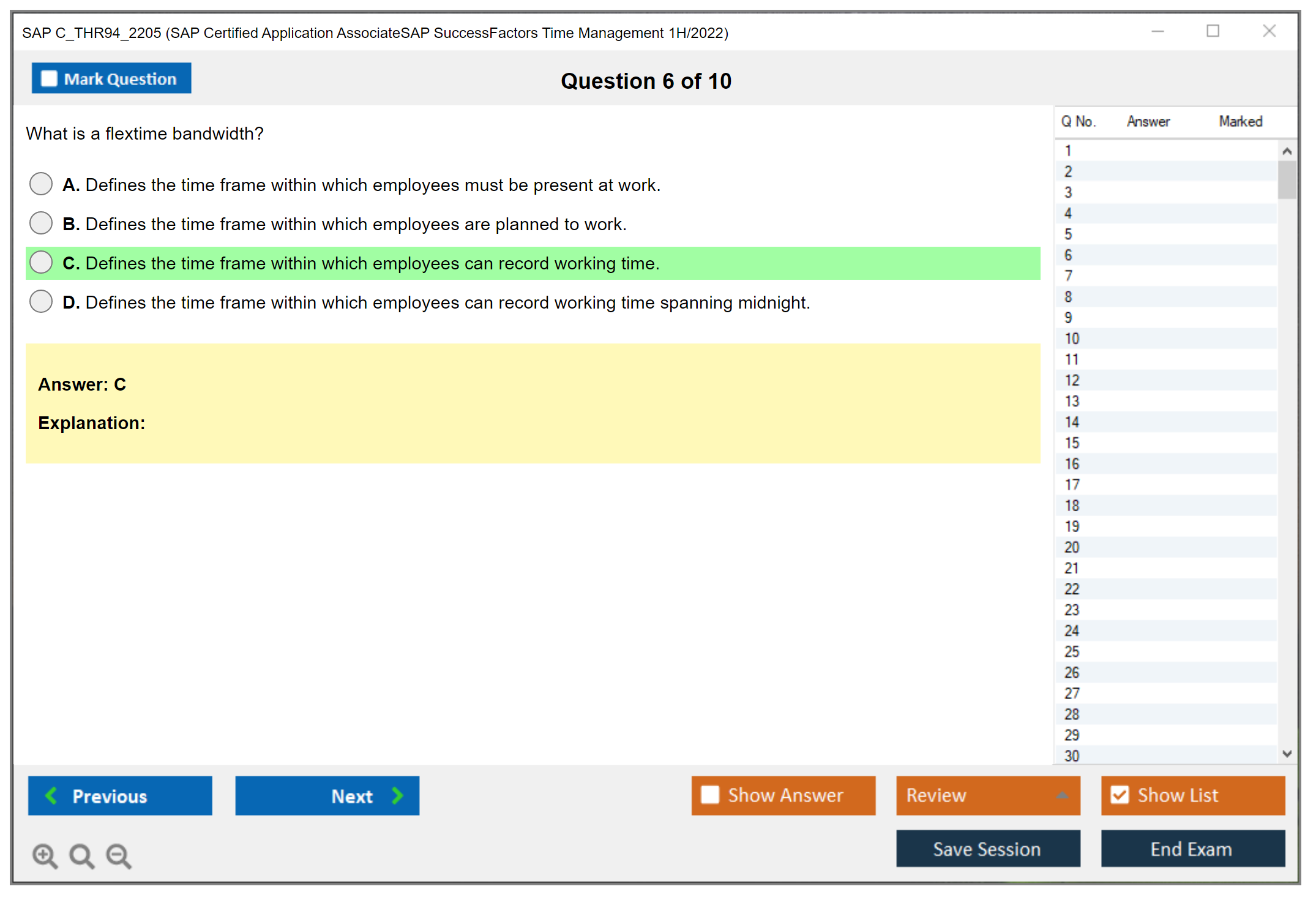Uncheck the Show List checkbox
Image resolution: width=1316 pixels, height=900 pixels.
(1120, 795)
